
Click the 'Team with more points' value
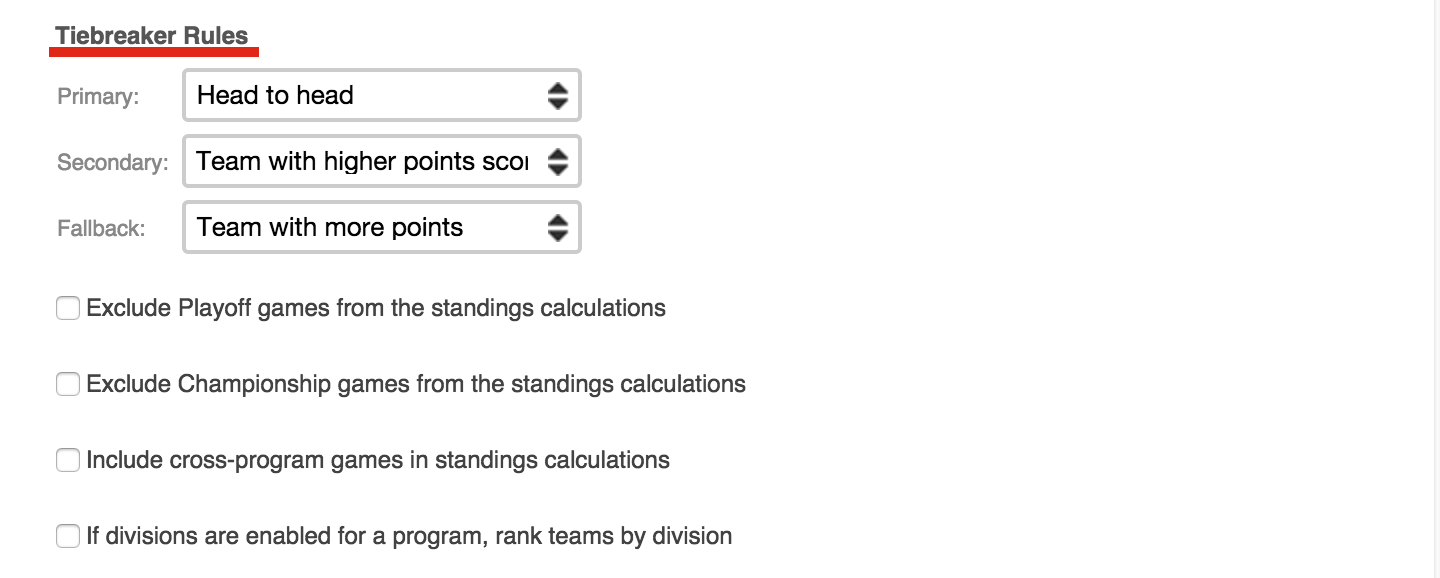click(x=330, y=227)
